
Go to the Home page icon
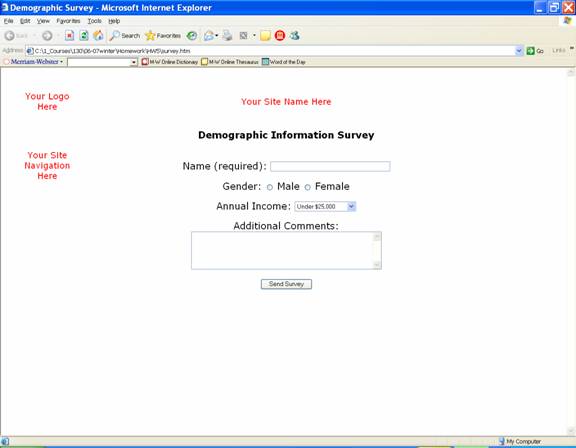98,36
